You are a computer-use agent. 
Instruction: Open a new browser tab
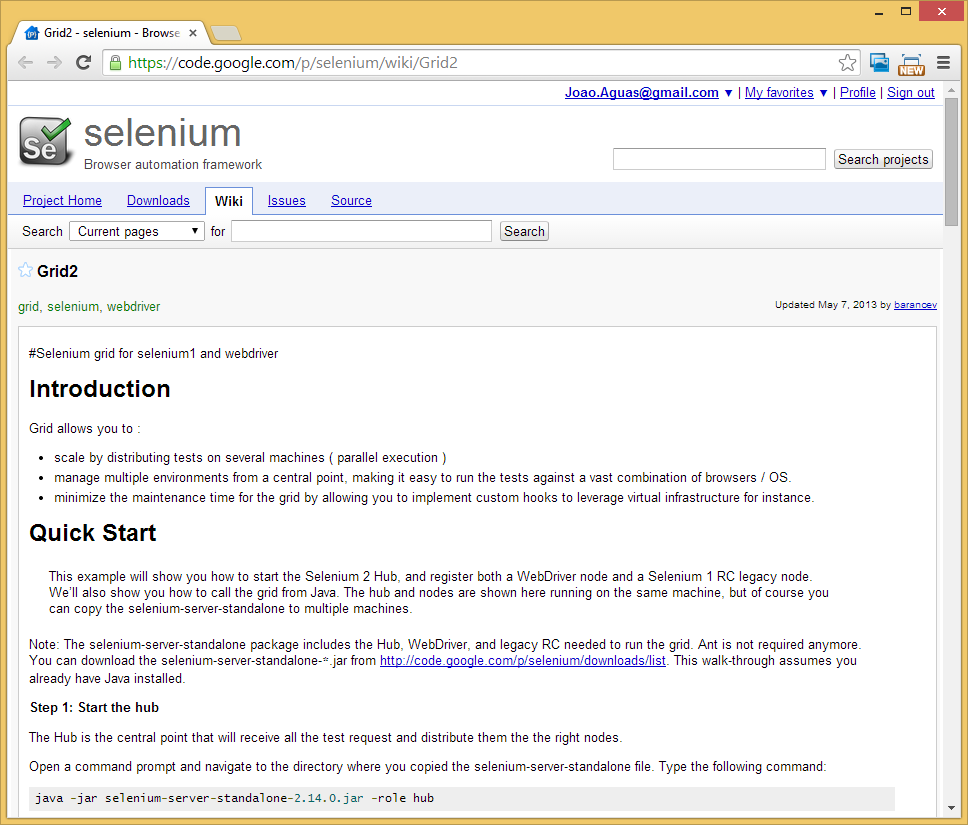click(x=225, y=33)
